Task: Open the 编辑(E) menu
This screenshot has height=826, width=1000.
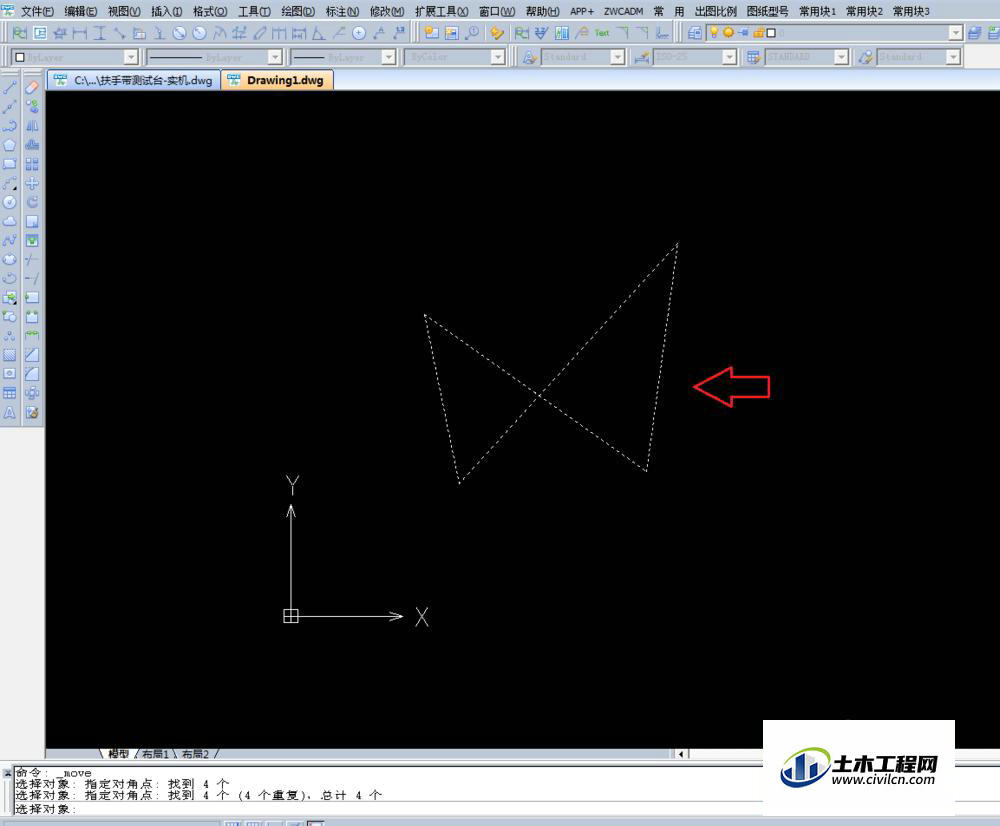Action: pos(81,11)
